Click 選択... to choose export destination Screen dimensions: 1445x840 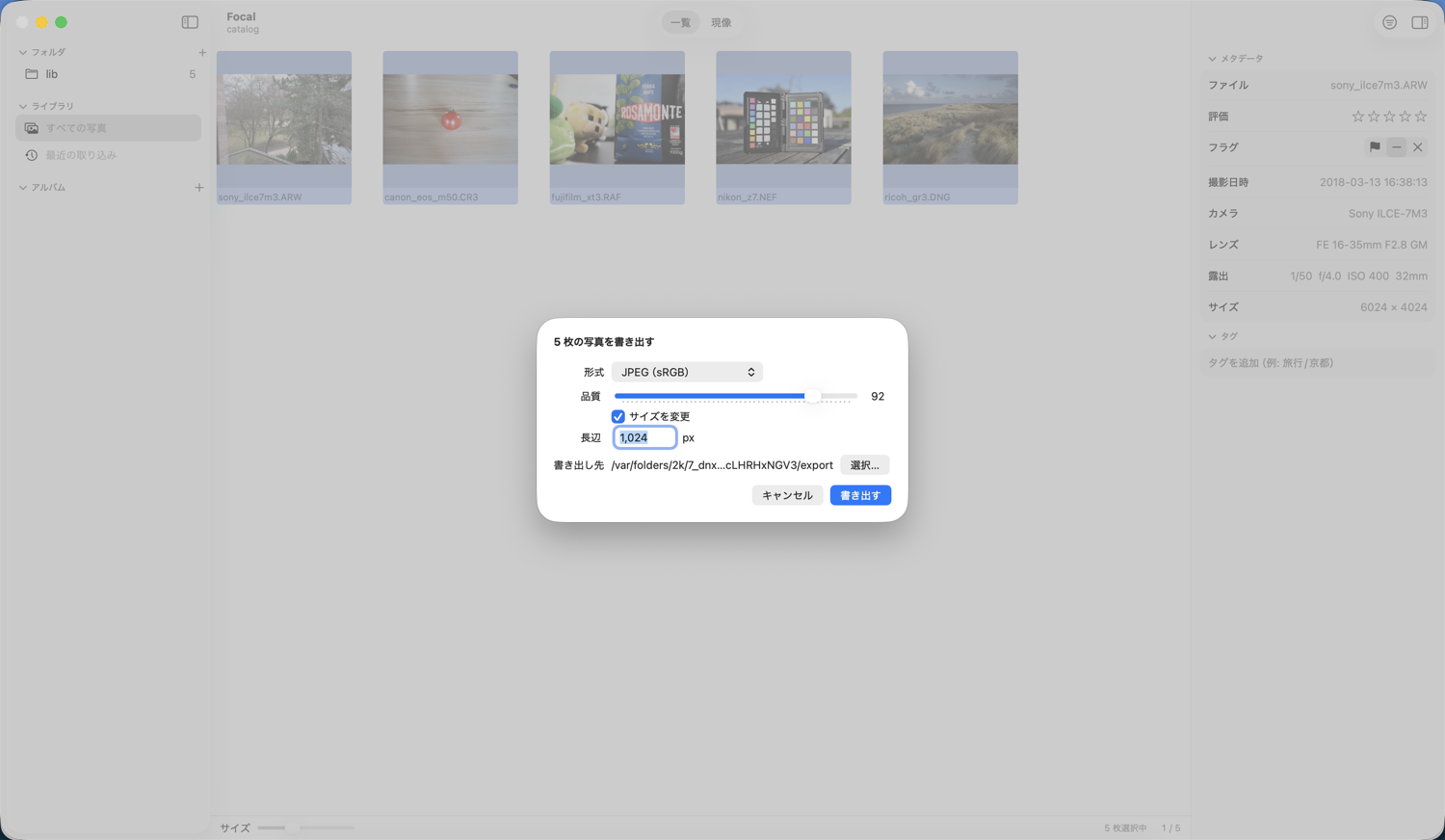(x=864, y=465)
